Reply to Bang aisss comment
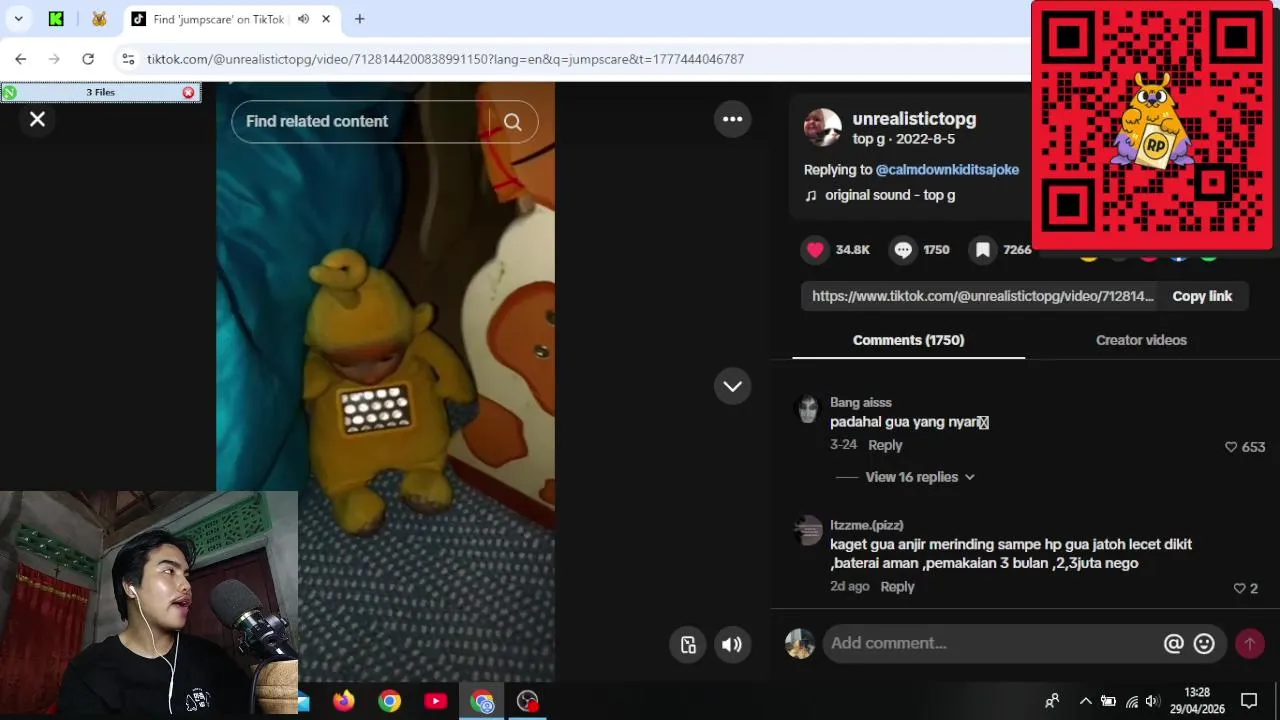The width and height of the screenshot is (1280, 720). click(x=885, y=445)
